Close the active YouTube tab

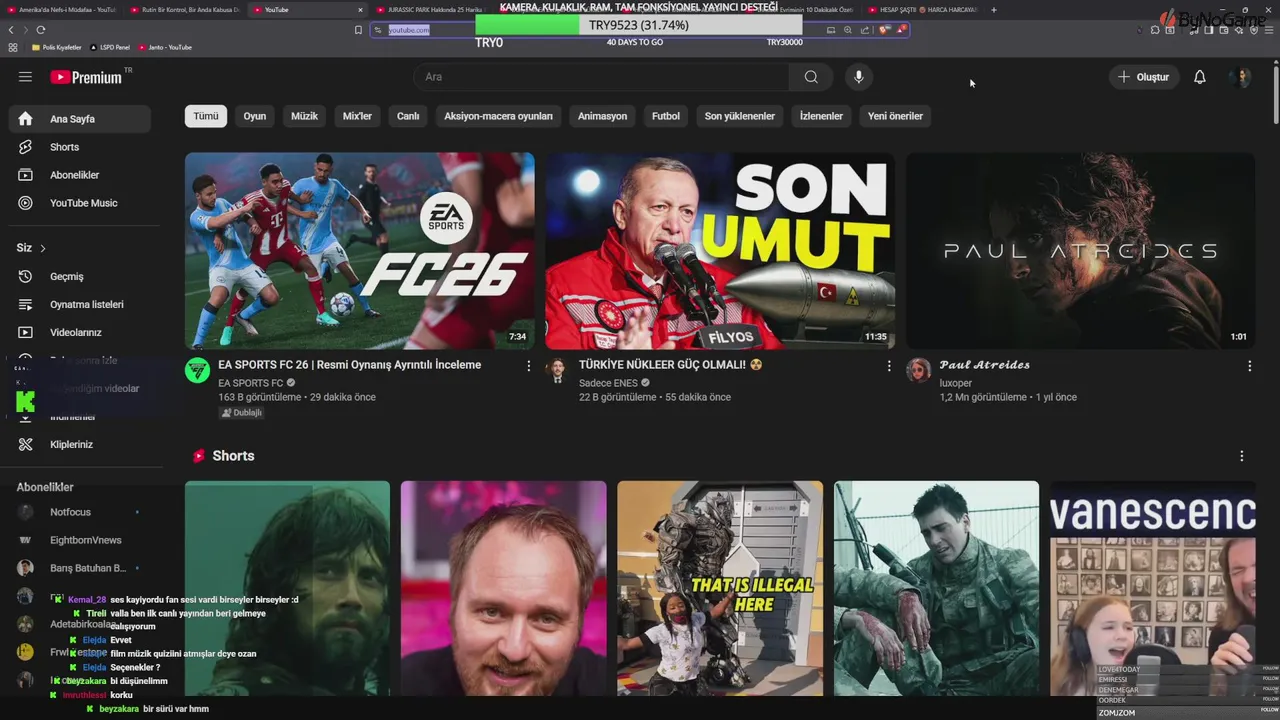click(360, 10)
